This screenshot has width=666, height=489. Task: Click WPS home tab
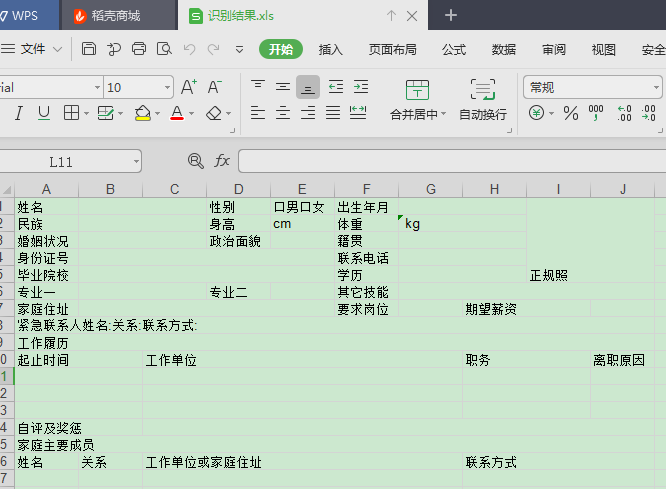pos(29,15)
